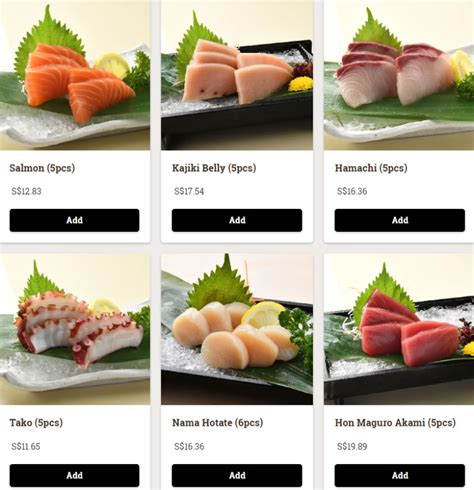Click the S$19.89 Hon Maguro price
474x490 pixels.
coord(352,446)
